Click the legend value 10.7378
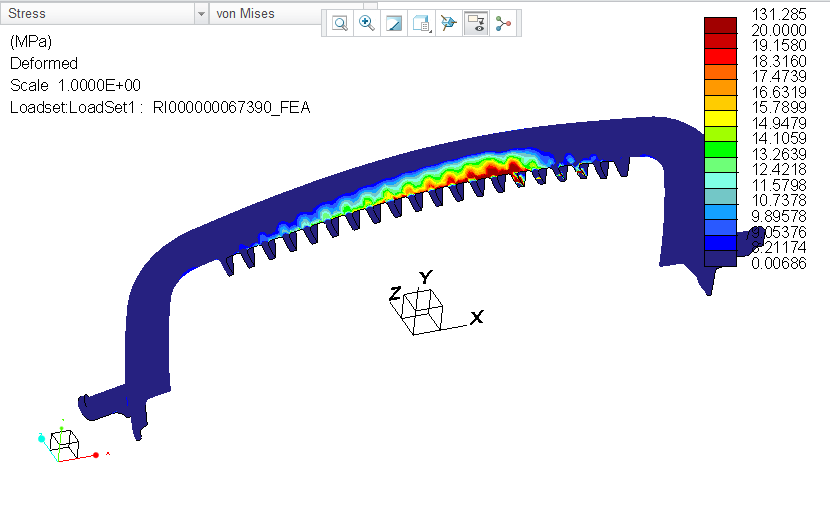 [x=779, y=201]
